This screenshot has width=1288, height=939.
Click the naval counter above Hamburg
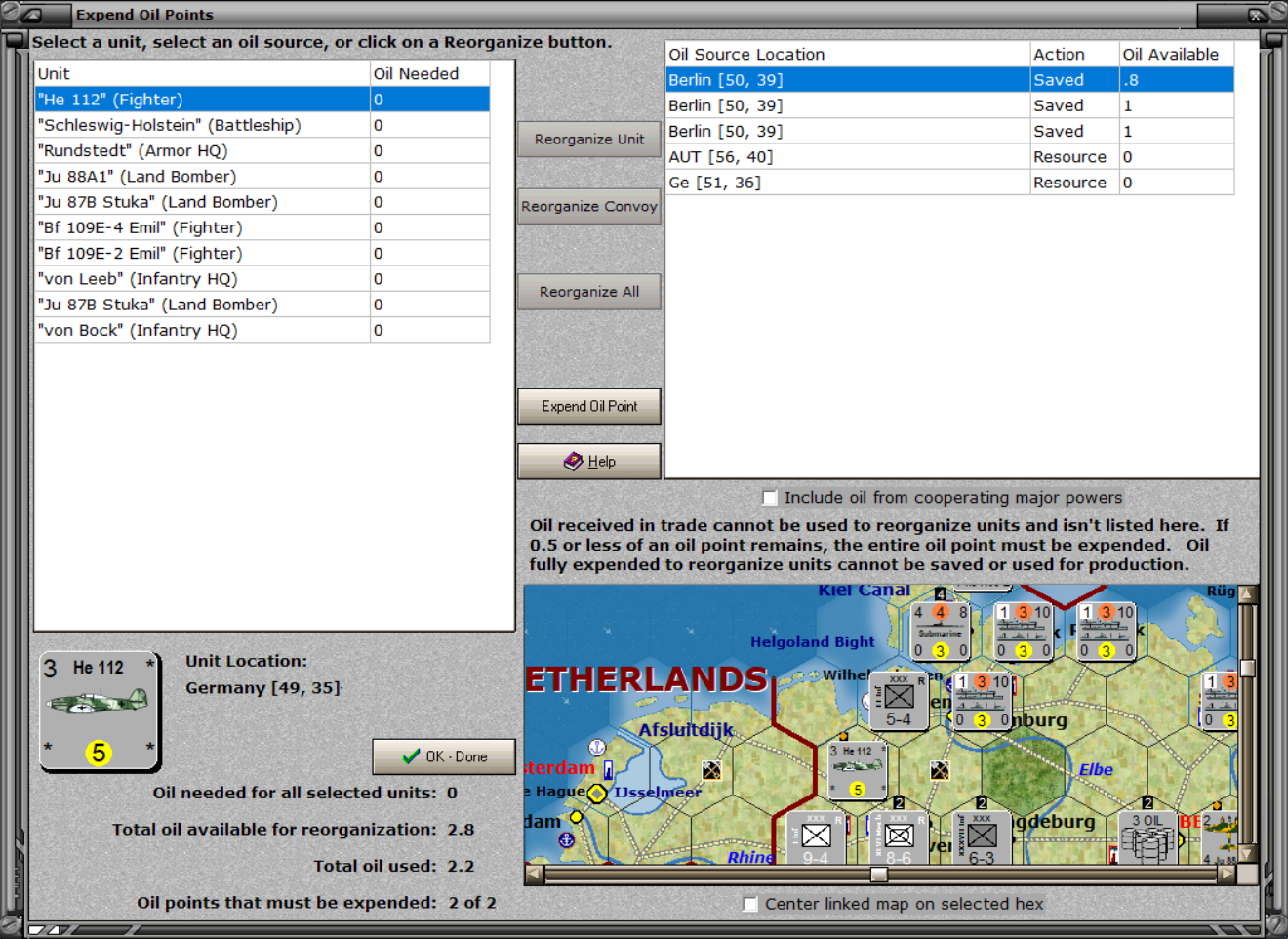click(x=982, y=701)
